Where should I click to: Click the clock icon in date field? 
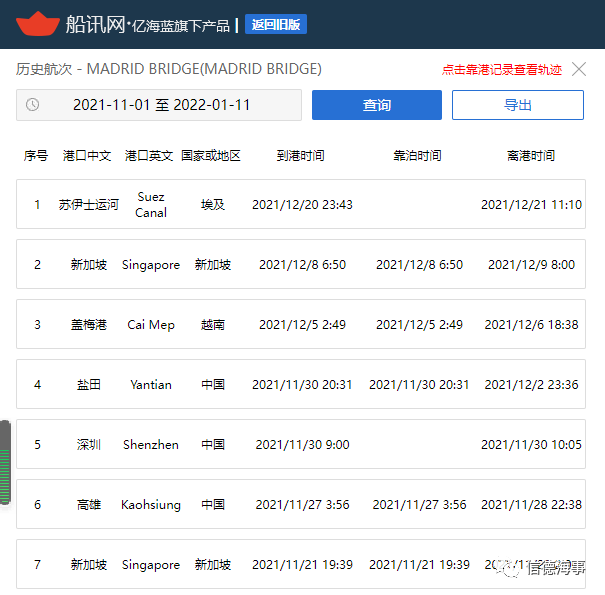tap(32, 105)
